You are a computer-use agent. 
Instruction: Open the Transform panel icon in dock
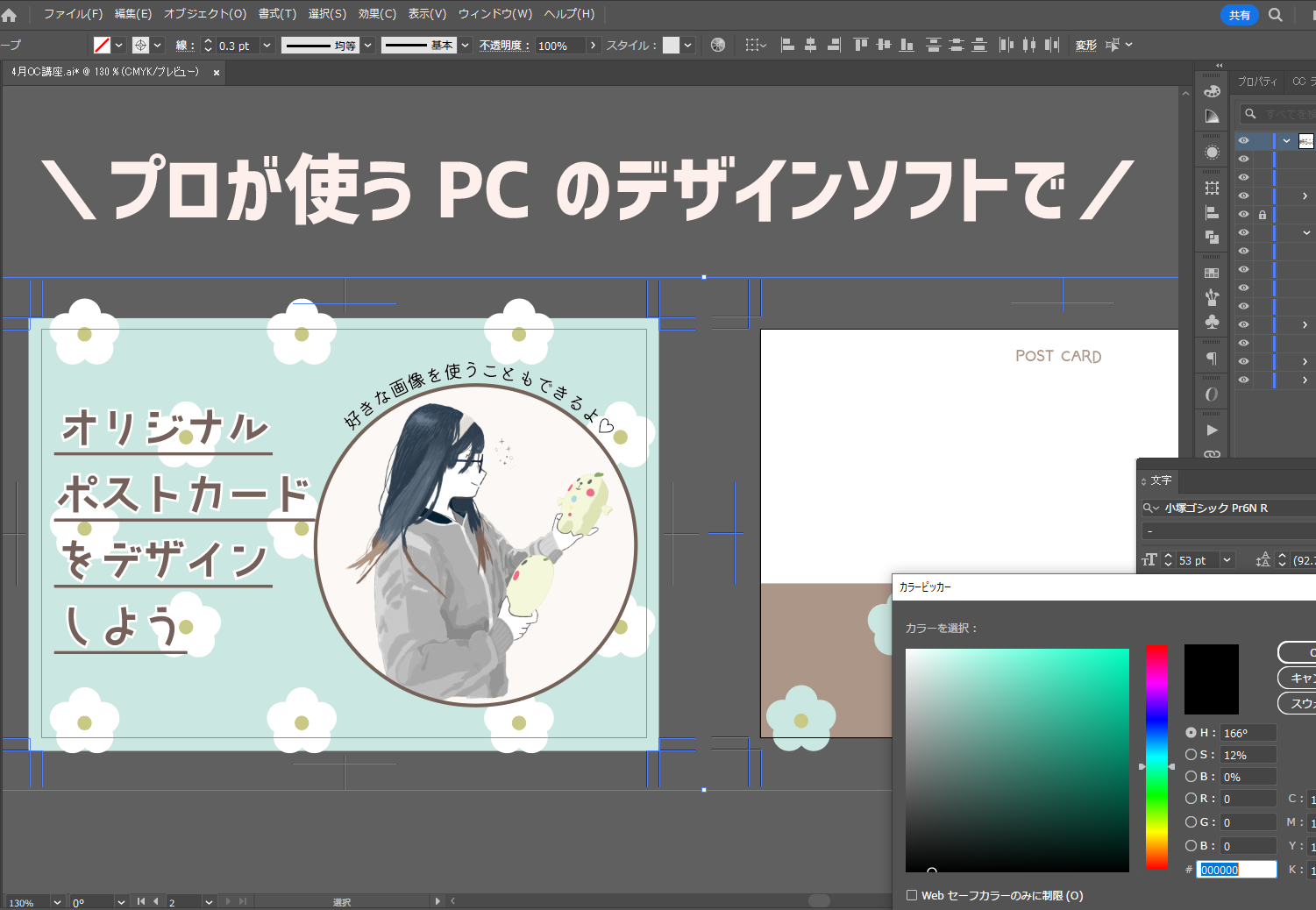(1212, 188)
